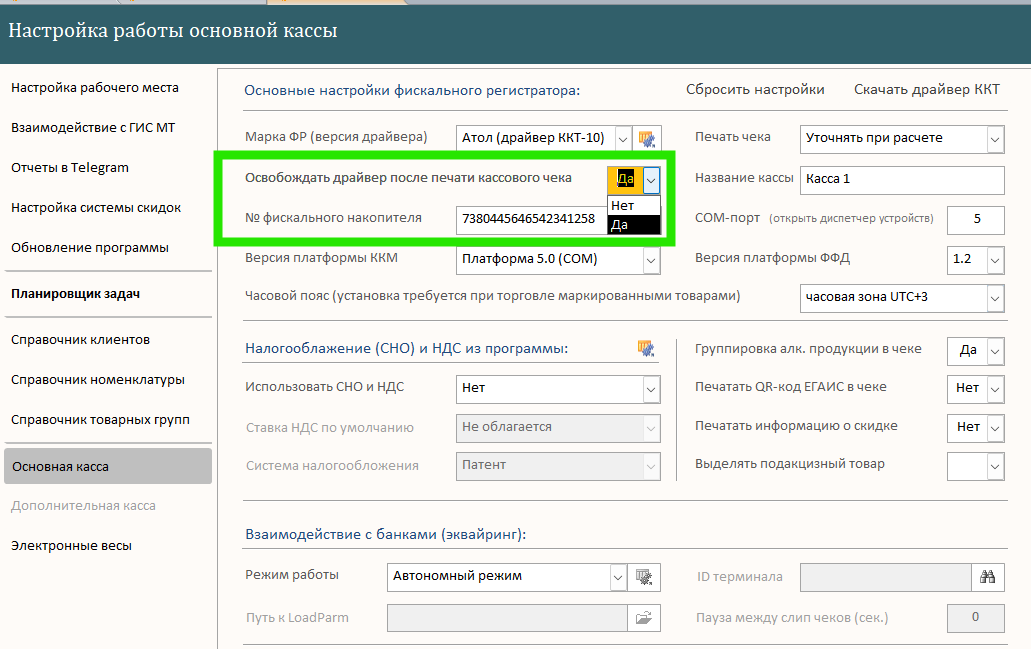Image resolution: width=1031 pixels, height=649 pixels.
Task: Click Скачать драйвер ККТ link
Action: (926, 89)
